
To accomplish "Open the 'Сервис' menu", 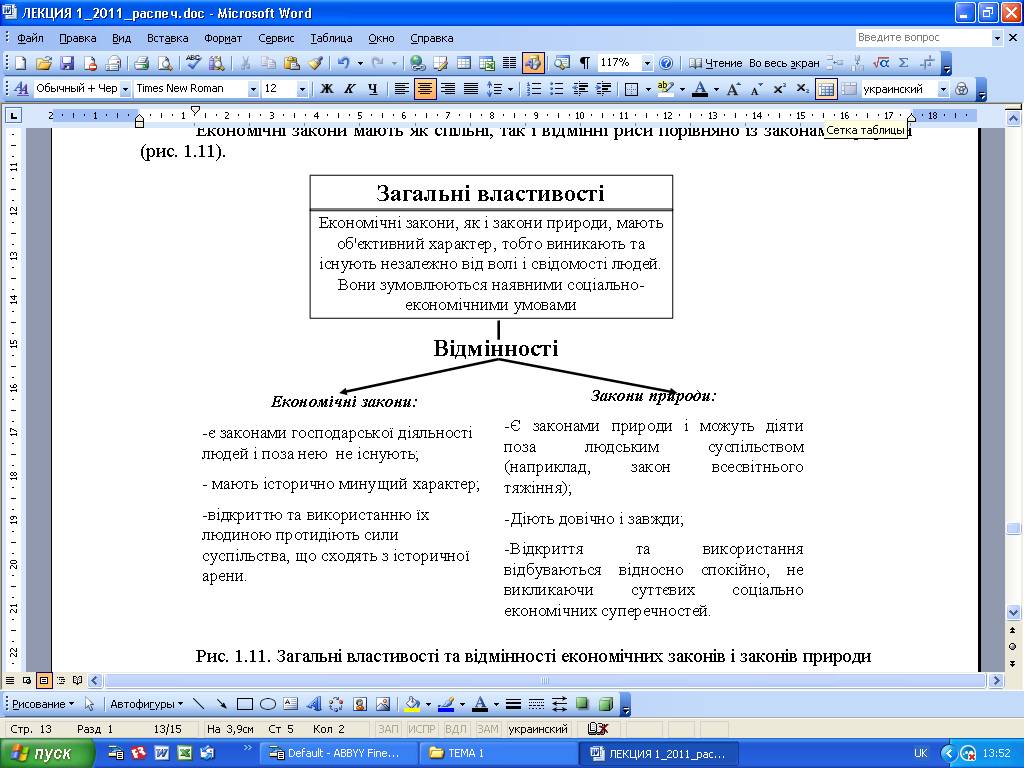I will pos(276,38).
